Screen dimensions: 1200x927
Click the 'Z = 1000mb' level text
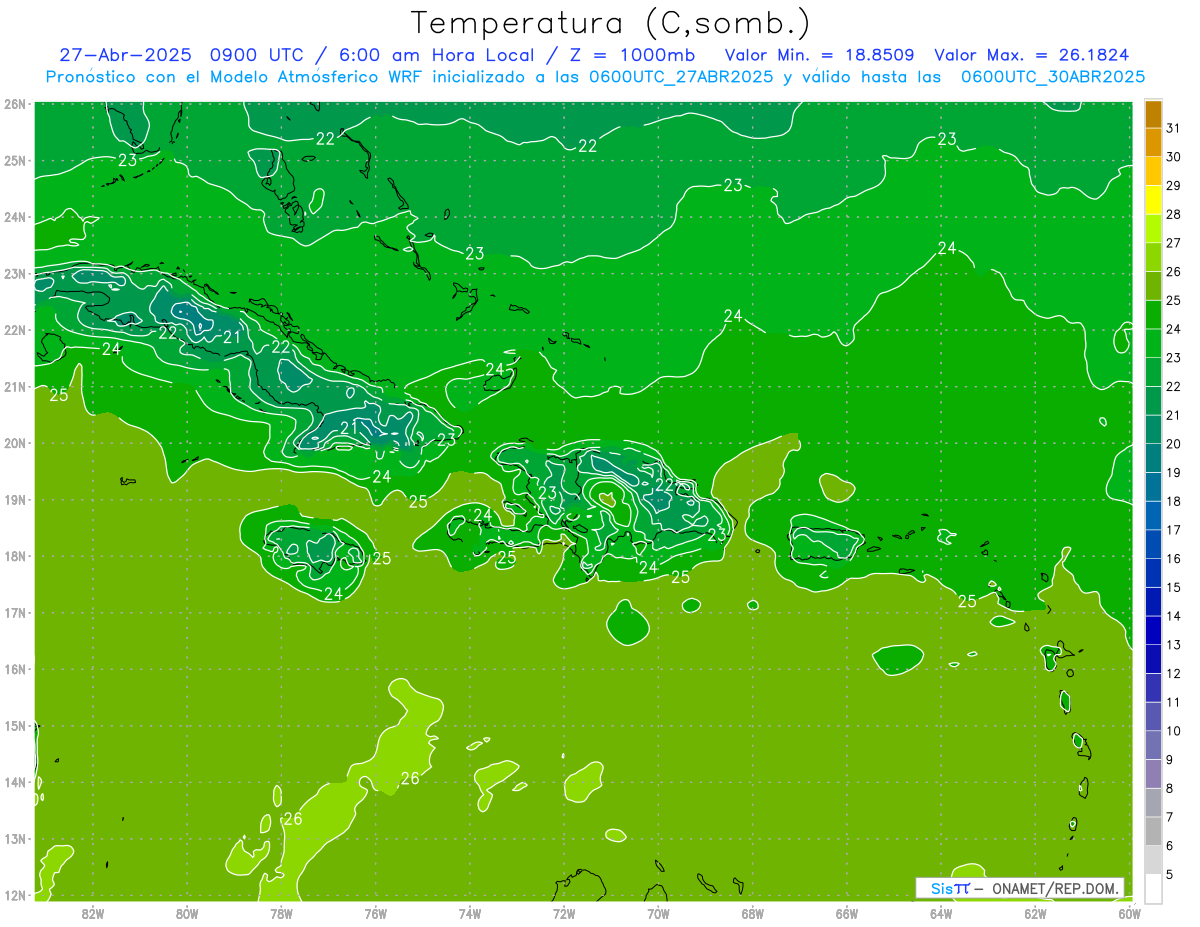[632, 55]
